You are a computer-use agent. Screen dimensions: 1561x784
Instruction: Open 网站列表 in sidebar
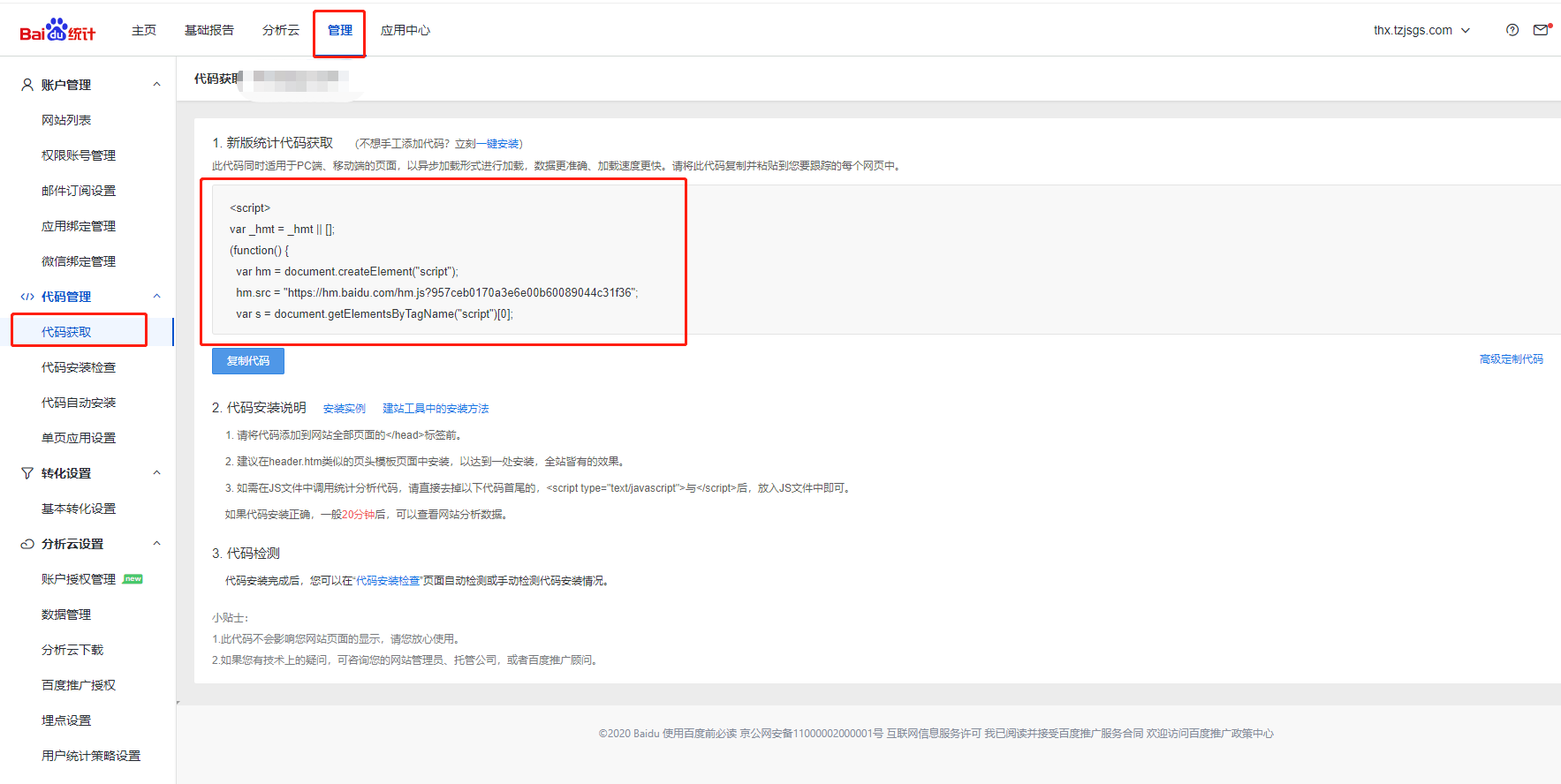pos(66,120)
